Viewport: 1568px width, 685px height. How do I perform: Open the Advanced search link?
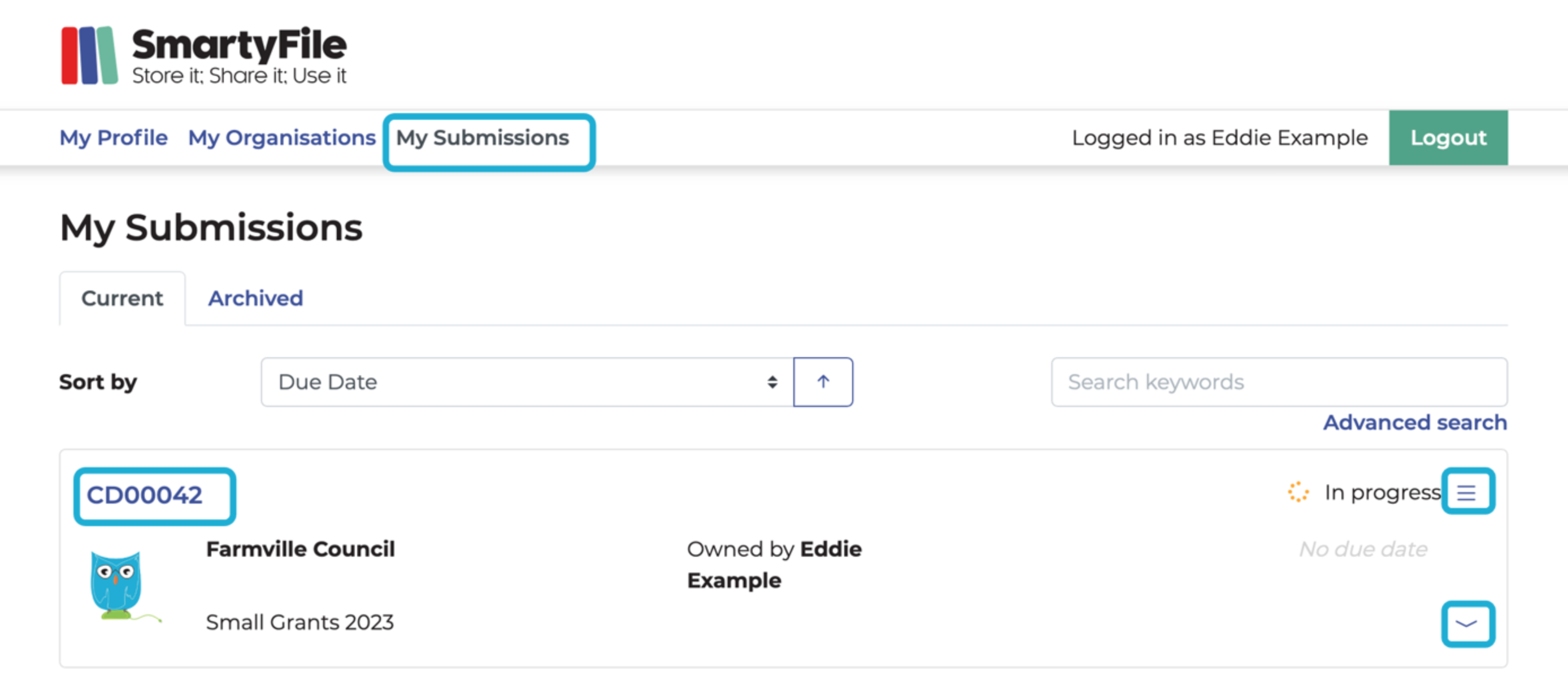tap(1414, 422)
